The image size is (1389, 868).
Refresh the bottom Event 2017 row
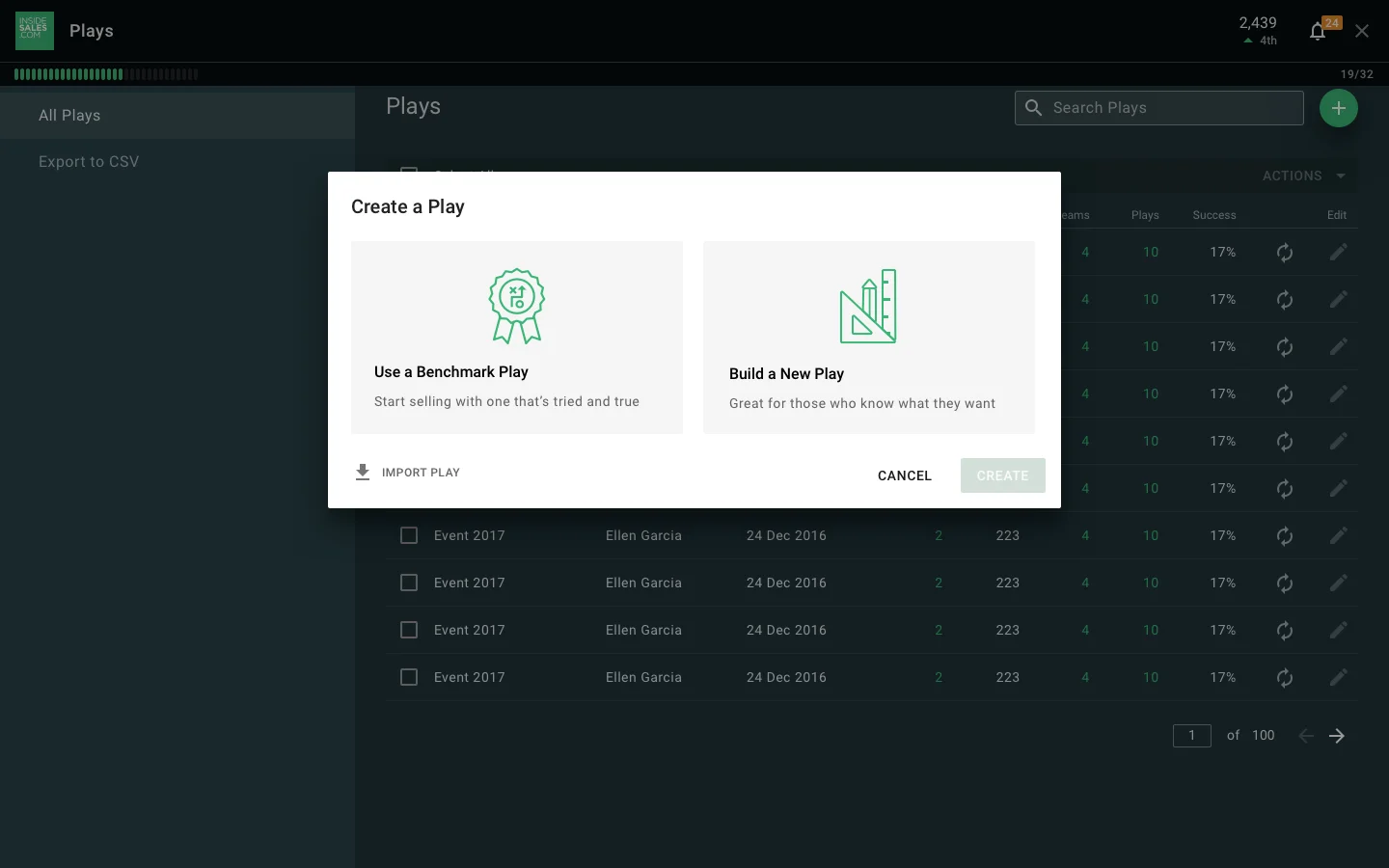point(1285,678)
